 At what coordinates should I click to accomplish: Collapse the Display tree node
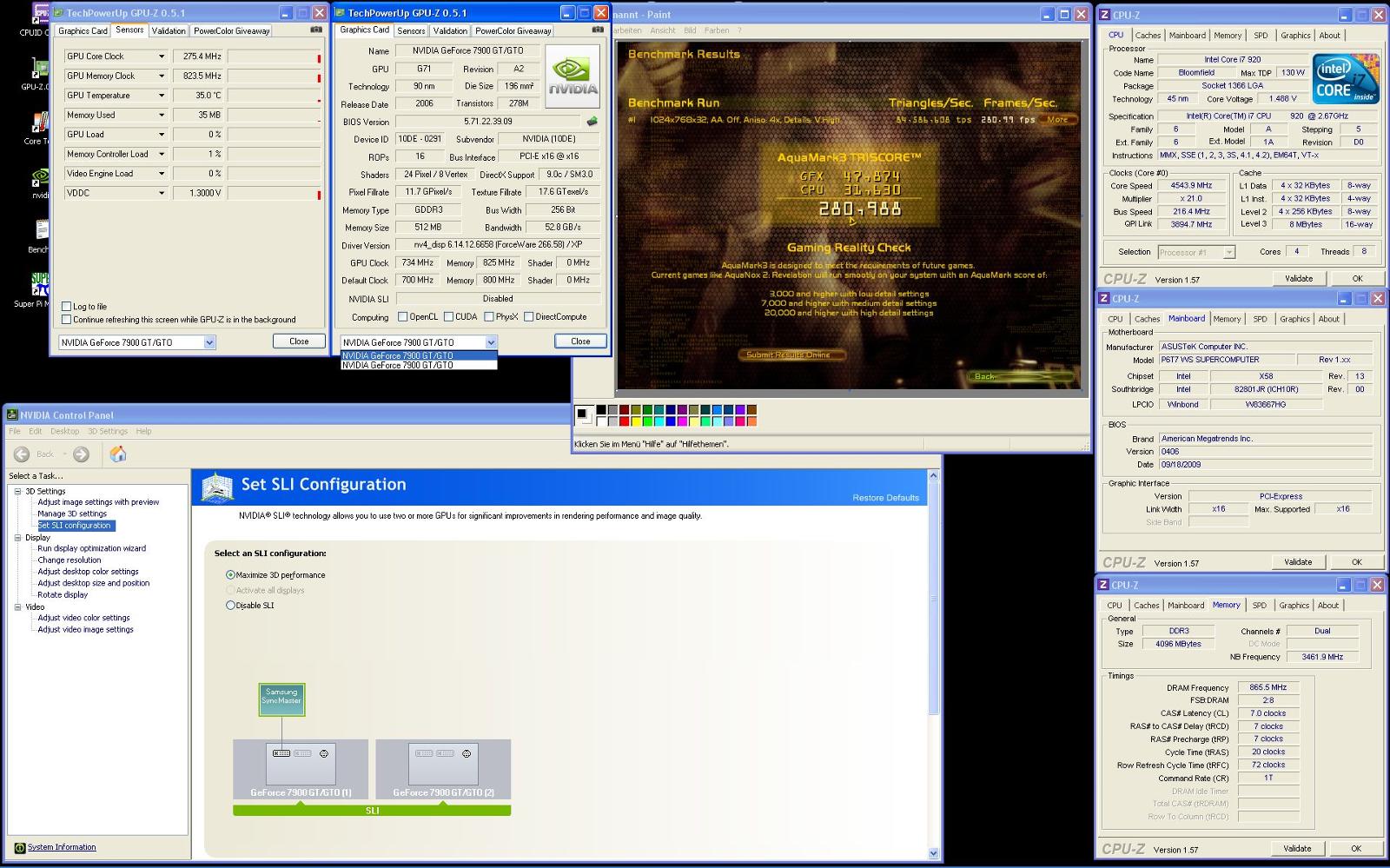[17, 537]
